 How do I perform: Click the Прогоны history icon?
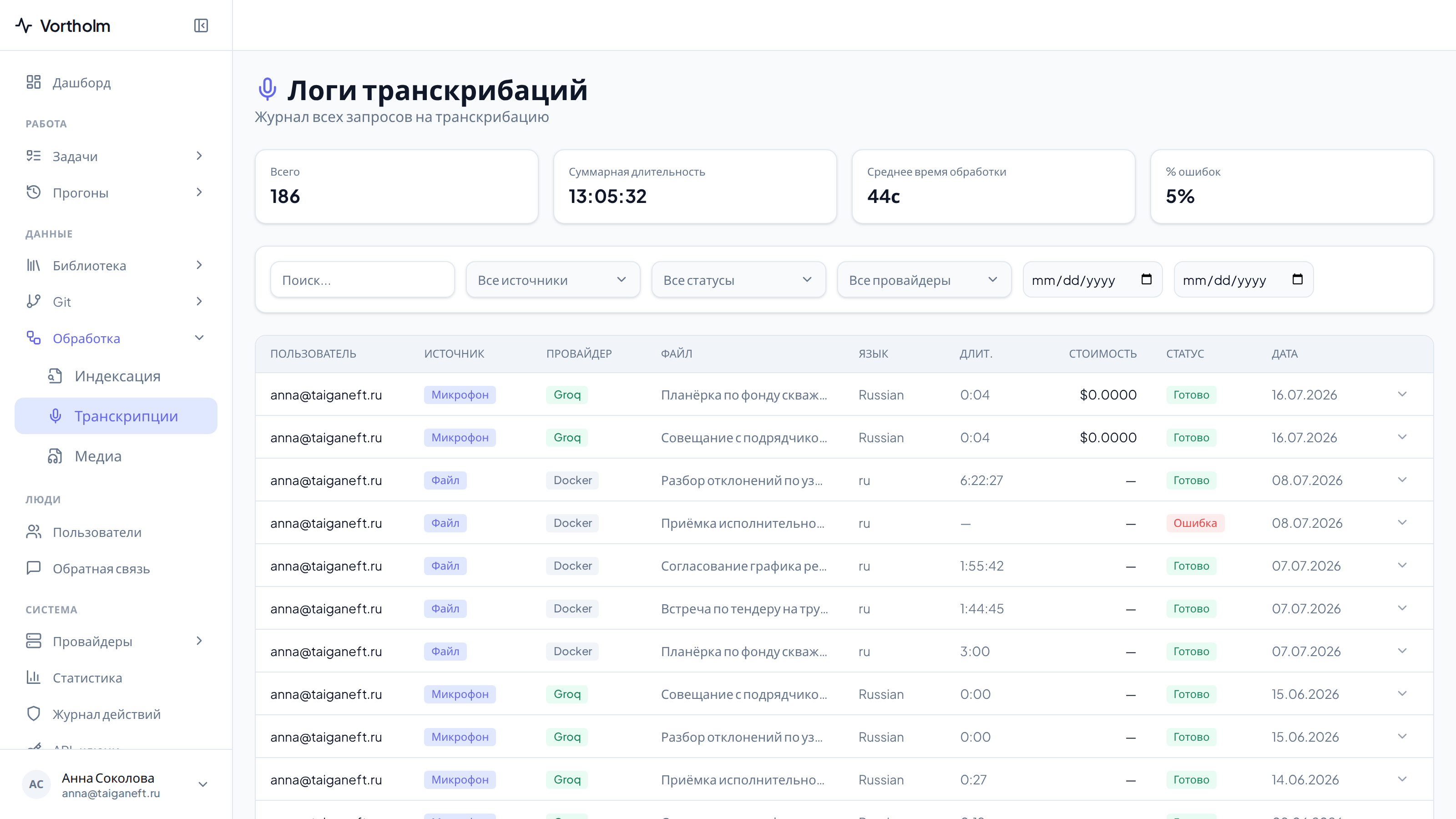coord(33,192)
